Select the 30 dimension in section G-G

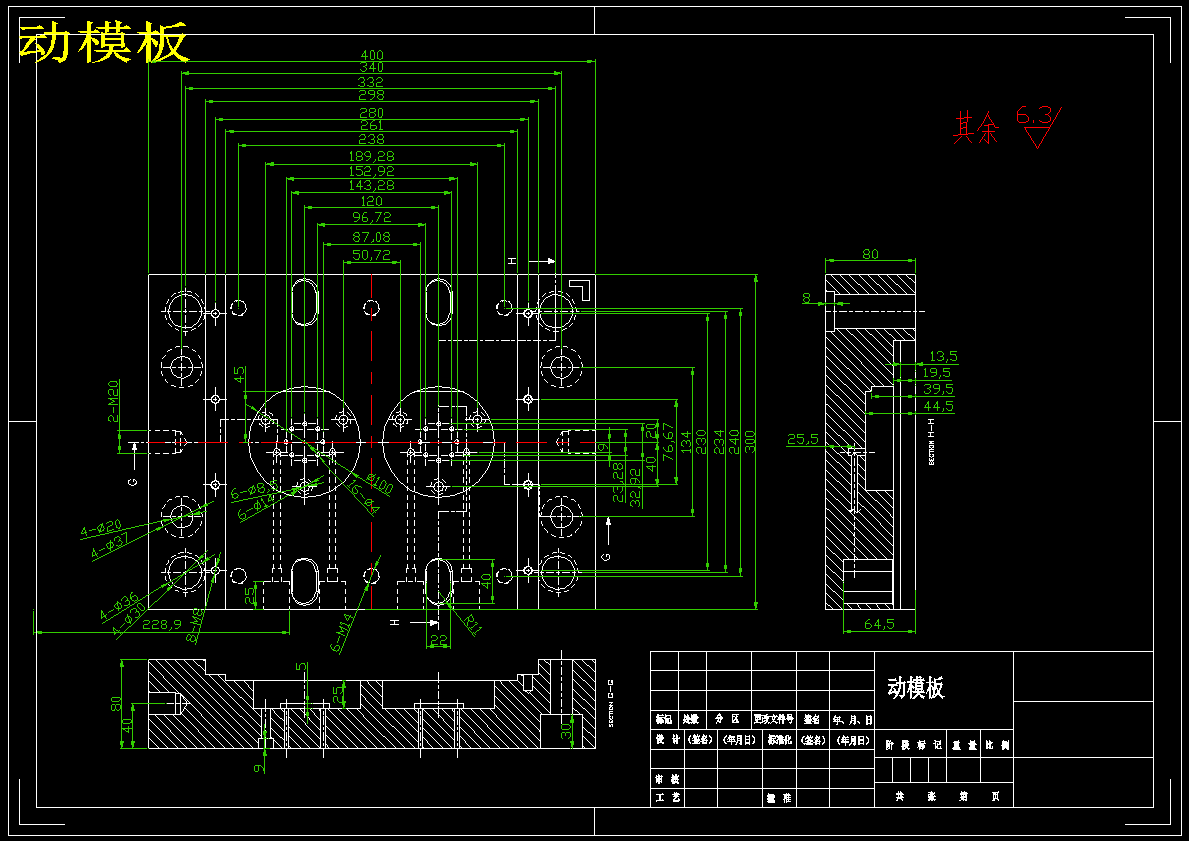tap(566, 730)
